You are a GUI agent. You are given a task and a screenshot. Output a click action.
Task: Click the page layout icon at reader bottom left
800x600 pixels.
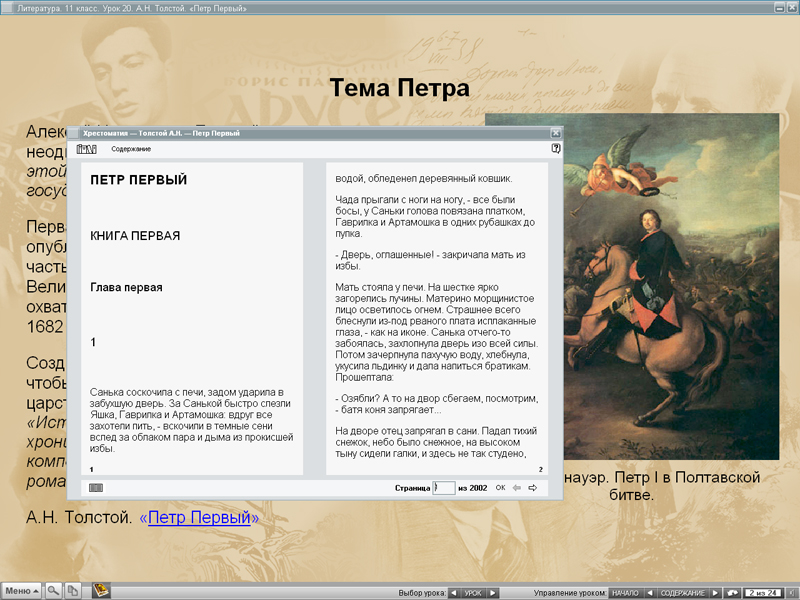tap(94, 486)
